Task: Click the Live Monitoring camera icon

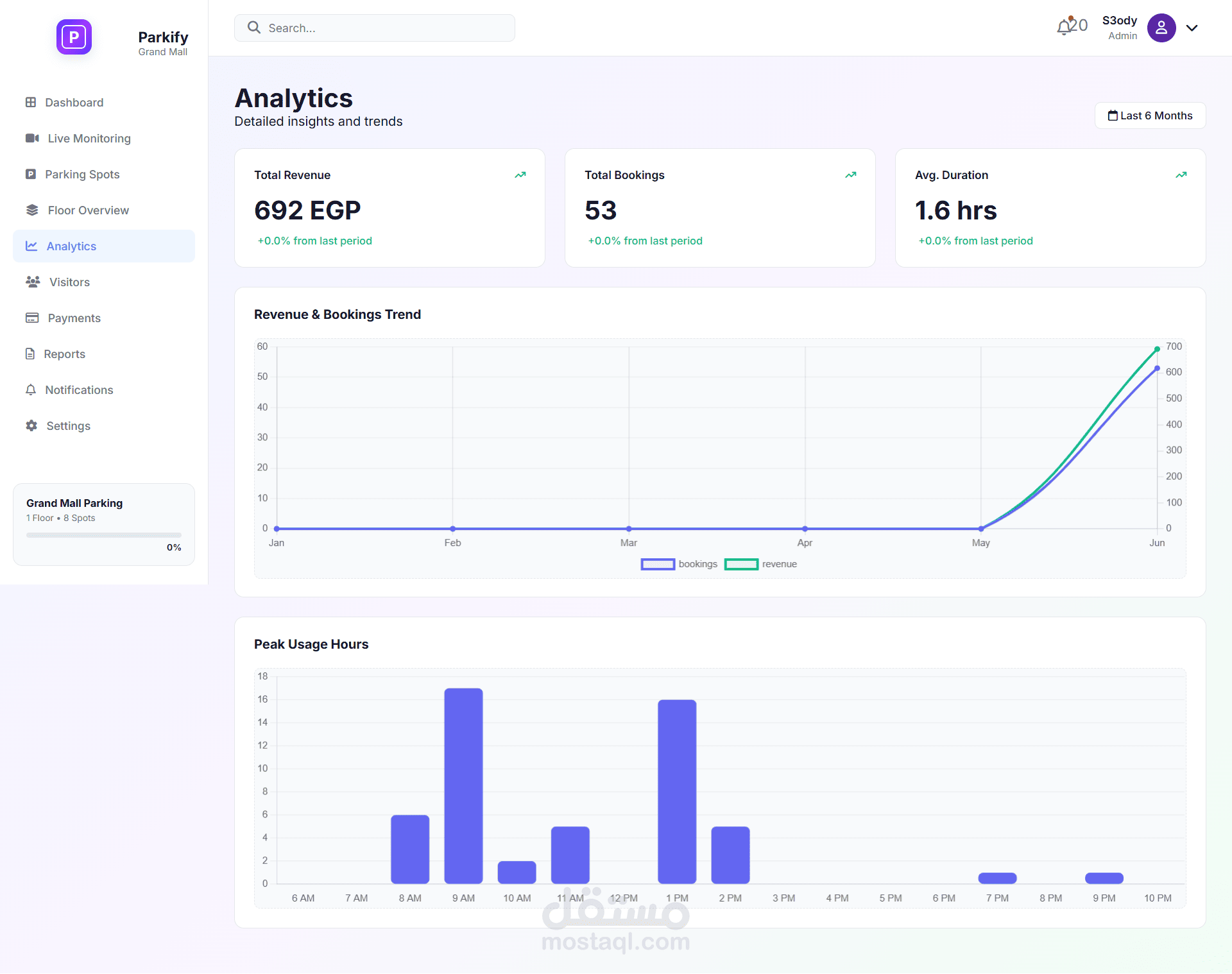Action: tap(32, 138)
